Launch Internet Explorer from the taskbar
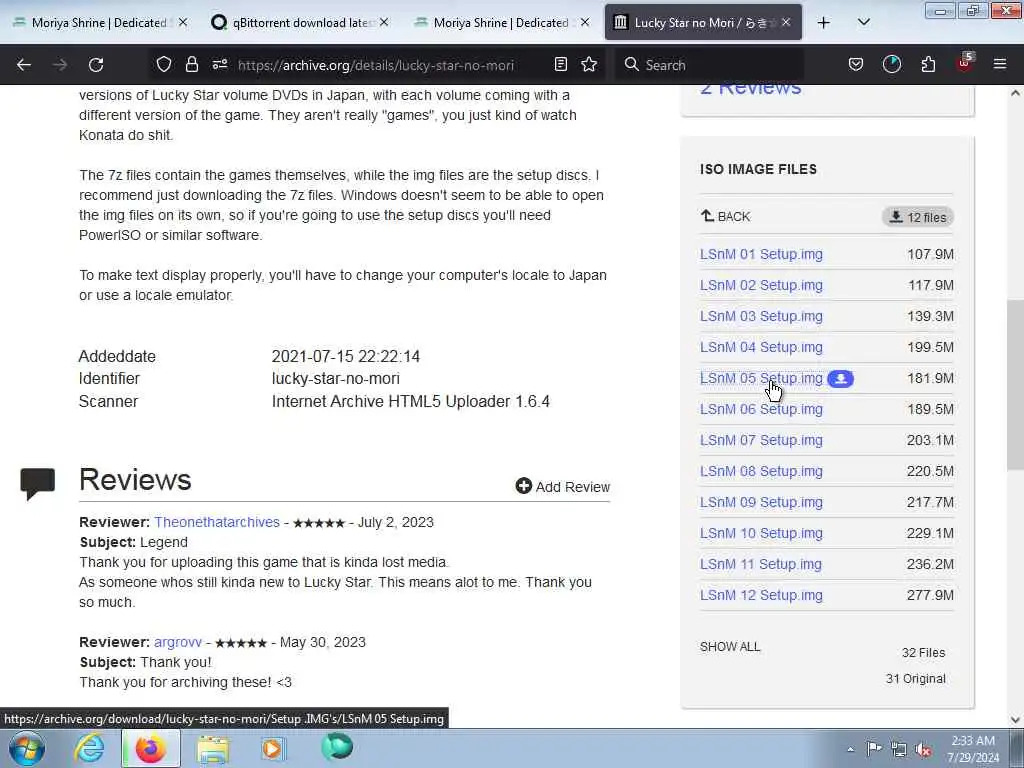 pyautogui.click(x=89, y=748)
